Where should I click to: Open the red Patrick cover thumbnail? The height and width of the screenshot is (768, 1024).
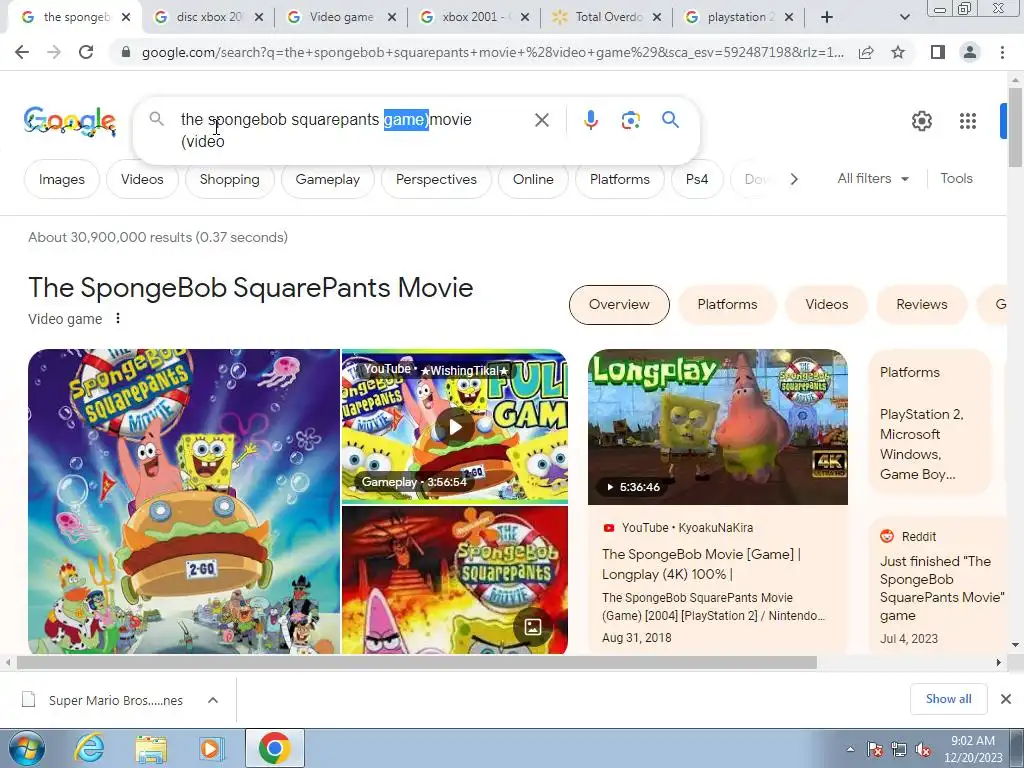coord(455,580)
